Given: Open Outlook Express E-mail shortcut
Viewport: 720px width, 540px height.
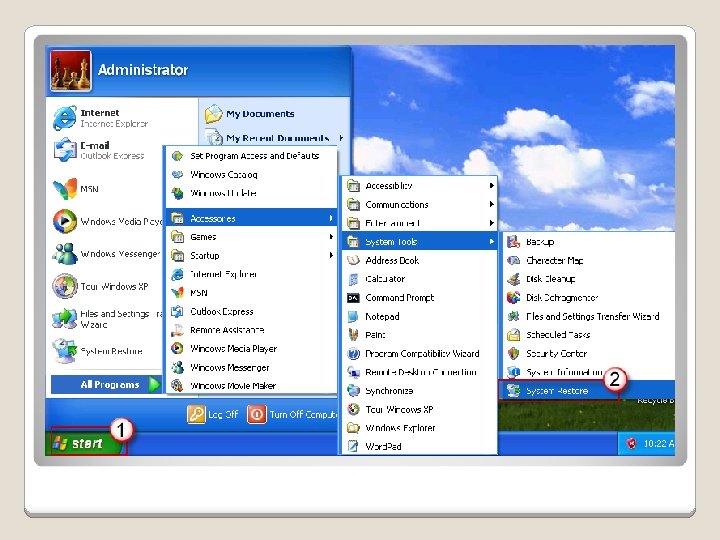Looking at the screenshot, I should tap(99, 150).
